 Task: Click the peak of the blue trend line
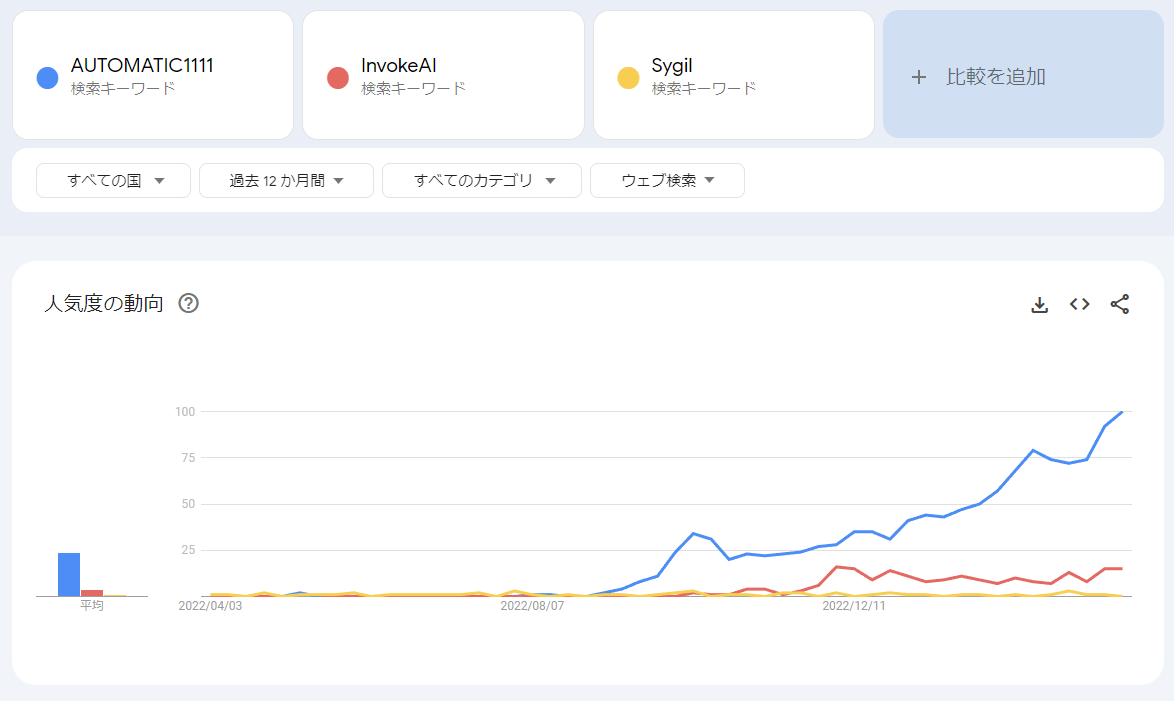(1122, 411)
